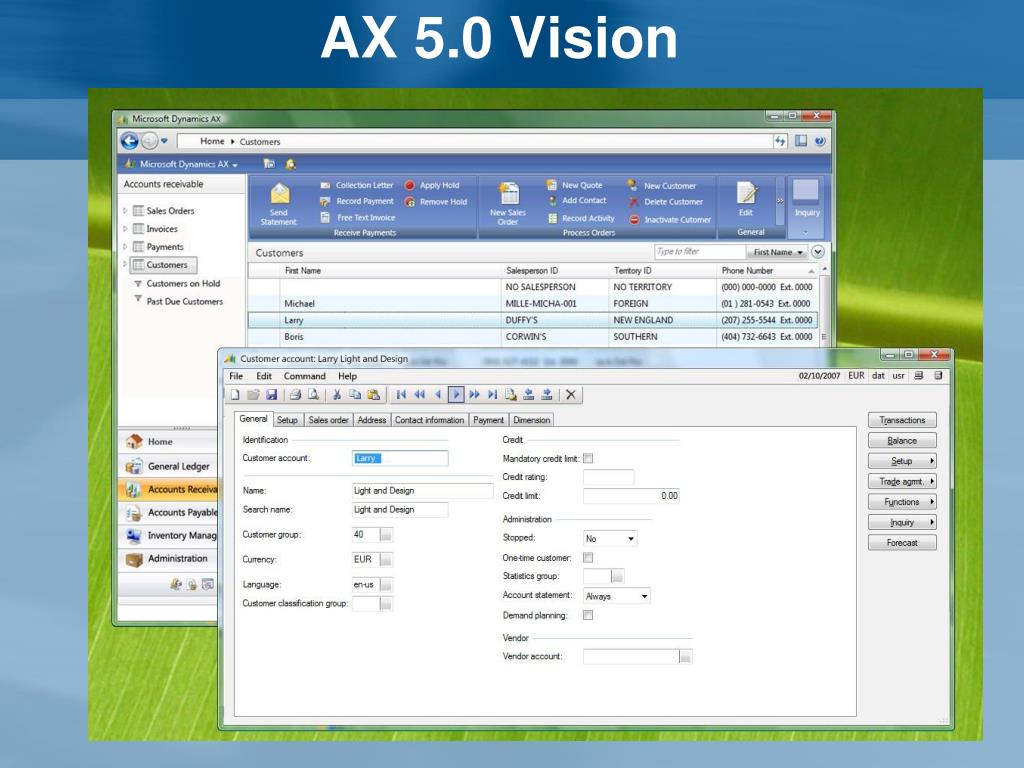Switch to the Dimension tab
The image size is (1024, 768).
click(x=532, y=420)
